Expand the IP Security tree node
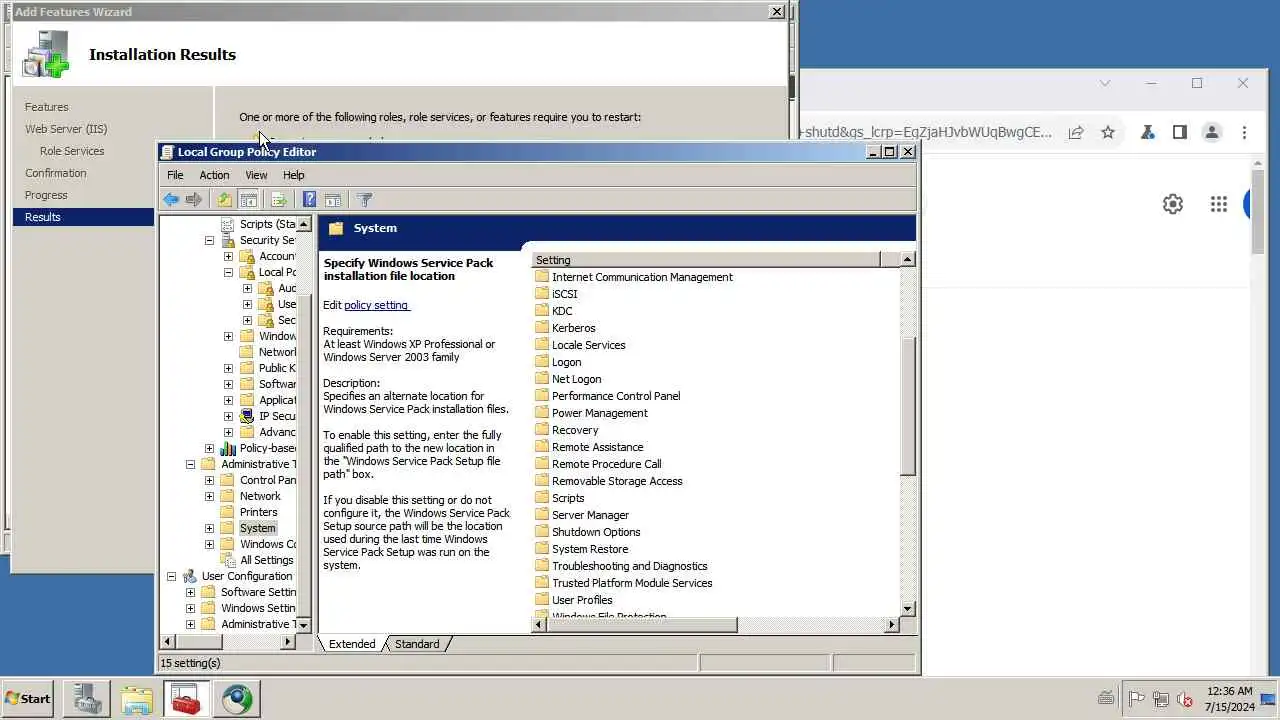 coord(228,416)
